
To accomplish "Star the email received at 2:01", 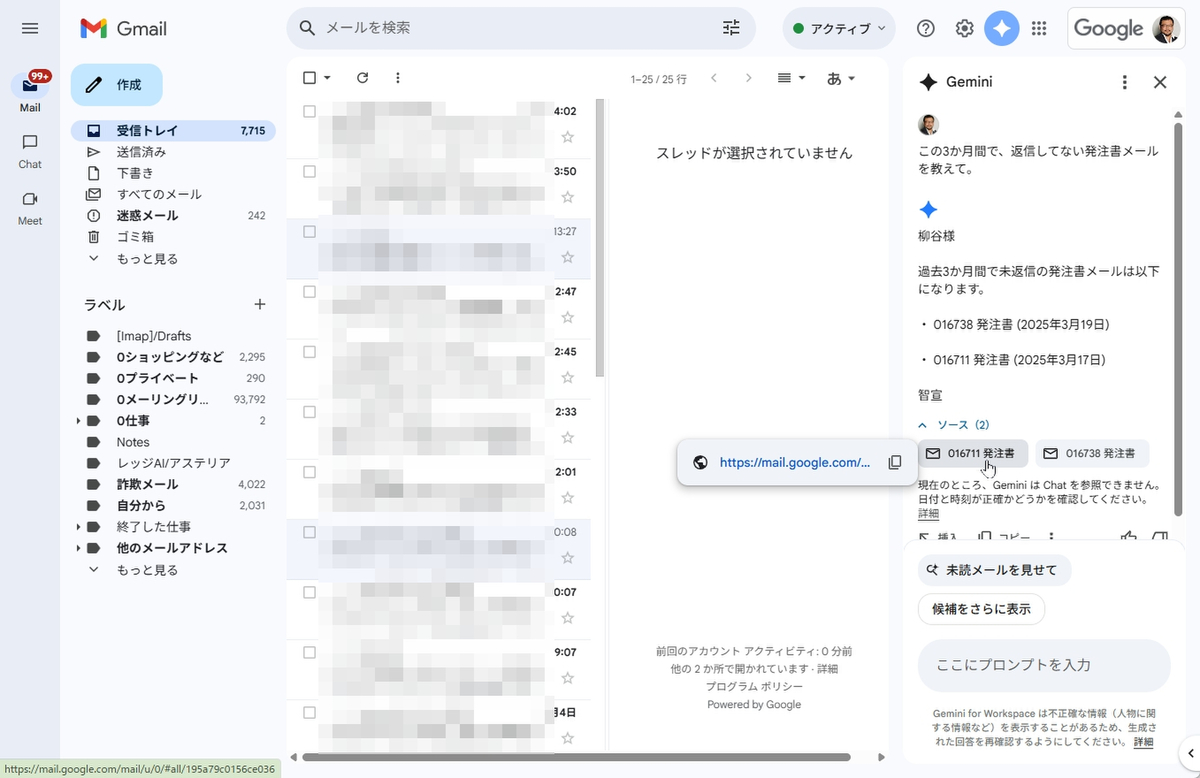I will [x=568, y=497].
